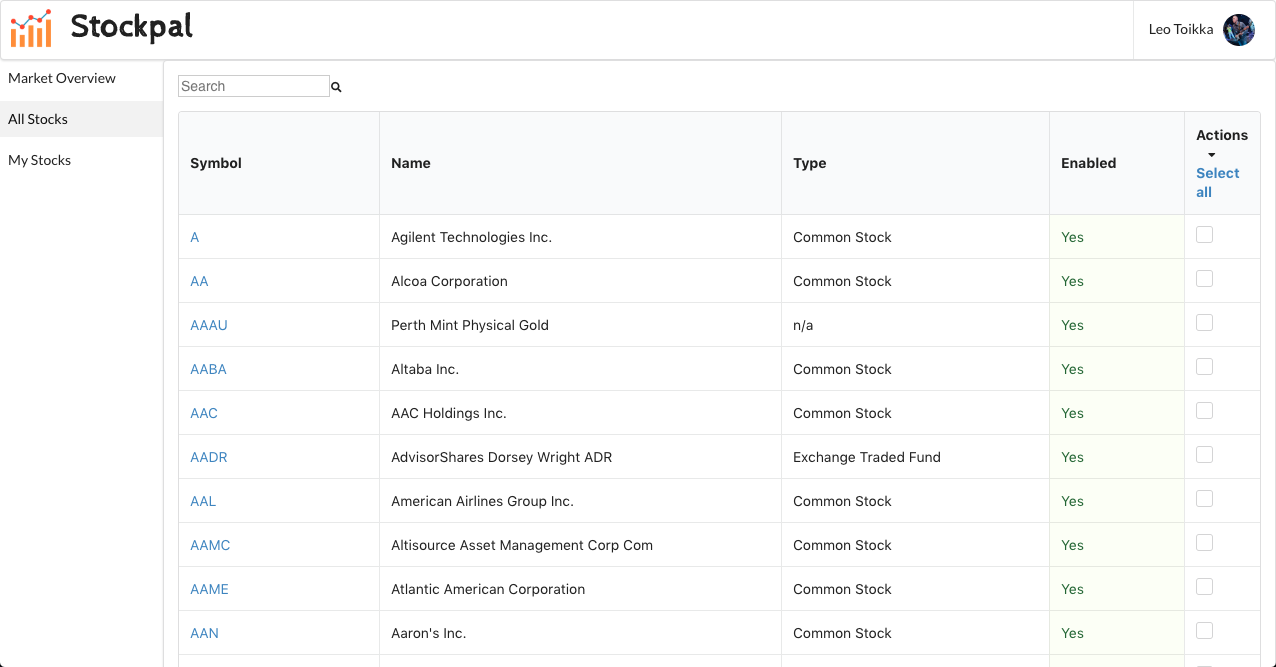Open the AA symbol link
The width and height of the screenshot is (1276, 667).
click(x=199, y=281)
